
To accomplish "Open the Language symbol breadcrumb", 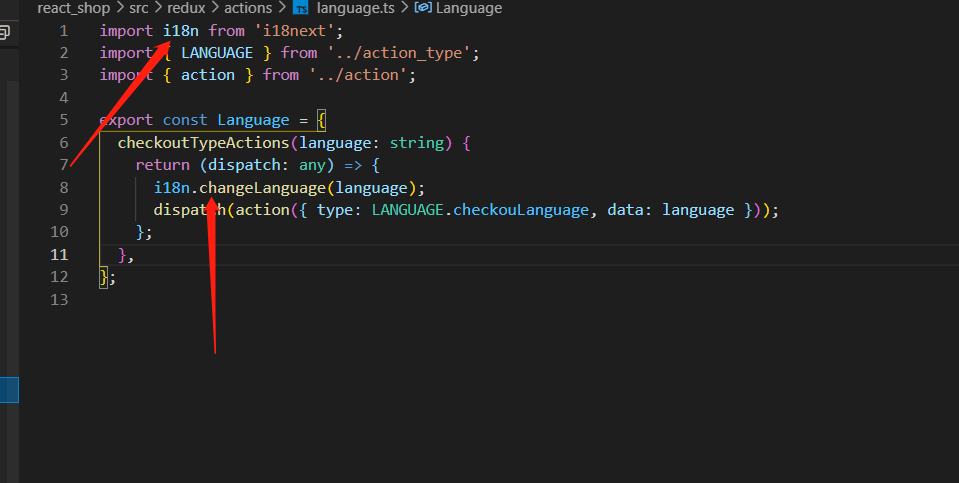I will coord(468,8).
